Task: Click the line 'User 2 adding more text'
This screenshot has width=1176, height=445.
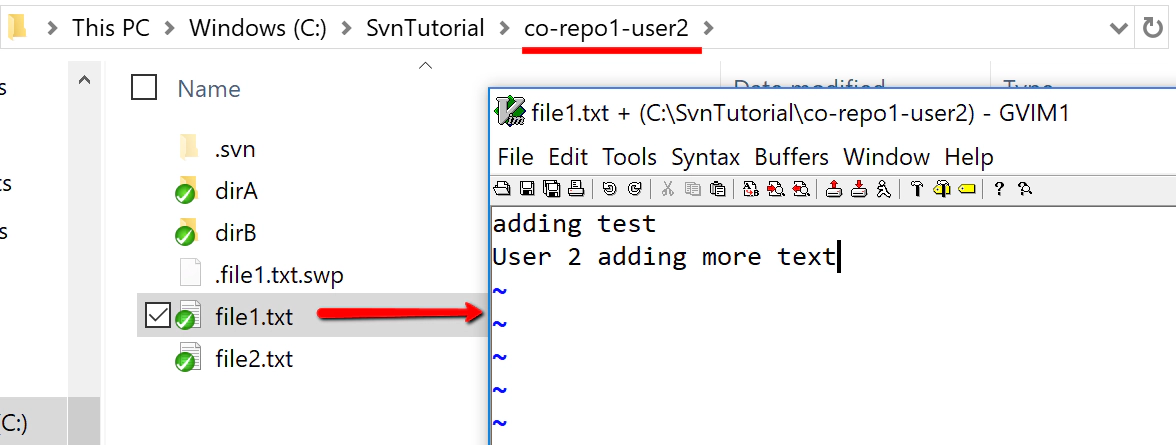Action: [664, 257]
